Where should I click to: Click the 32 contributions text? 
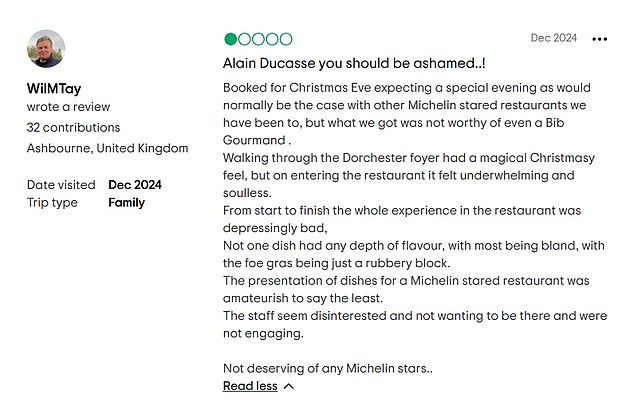tap(73, 127)
